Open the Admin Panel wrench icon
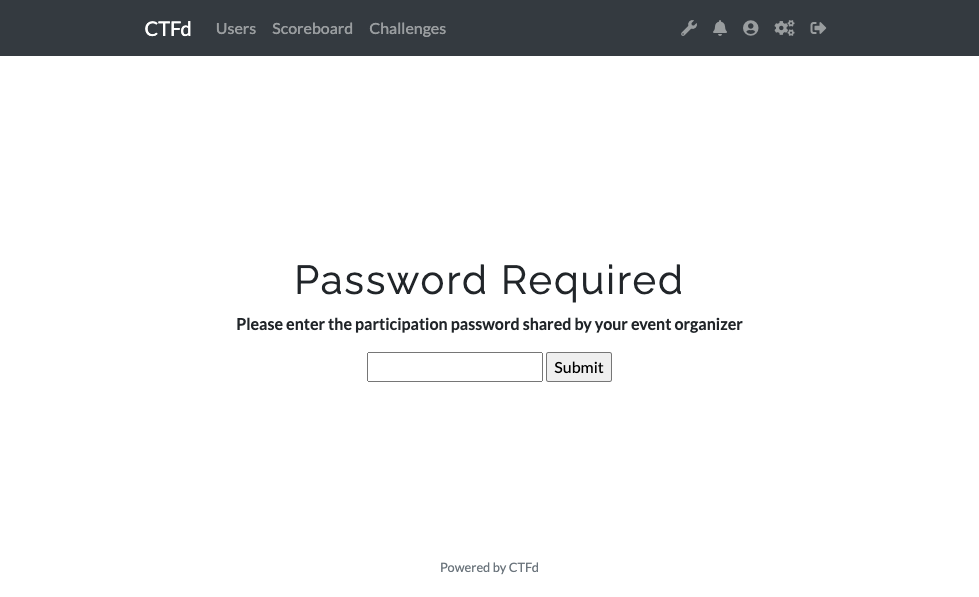Viewport: 979px width, 597px height. [689, 28]
